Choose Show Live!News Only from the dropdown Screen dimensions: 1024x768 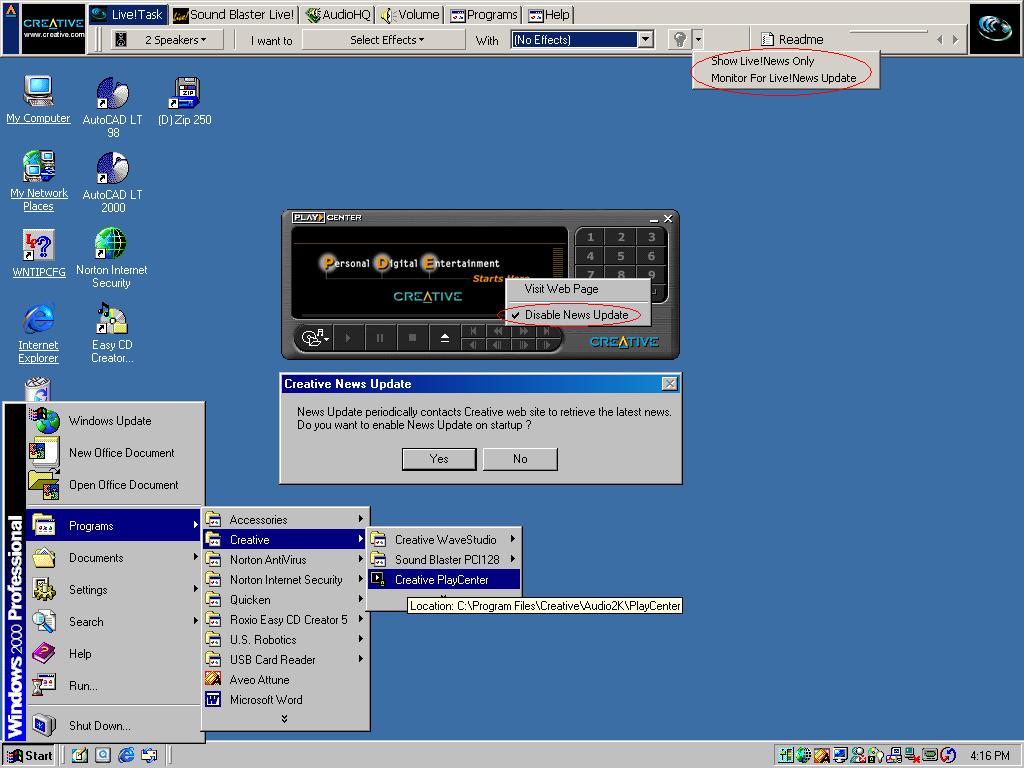785,61
